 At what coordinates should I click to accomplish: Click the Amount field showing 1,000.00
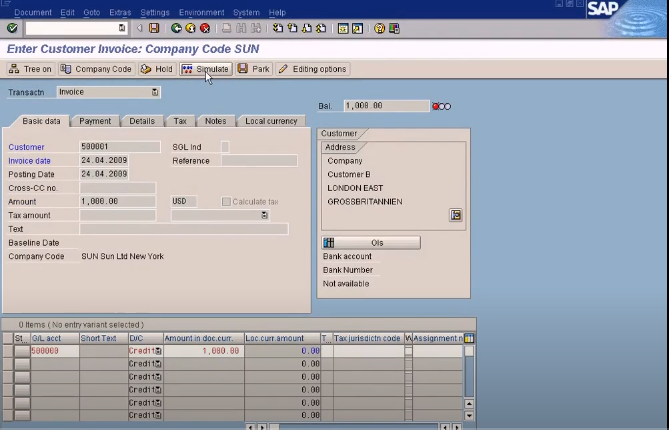[x=117, y=201]
